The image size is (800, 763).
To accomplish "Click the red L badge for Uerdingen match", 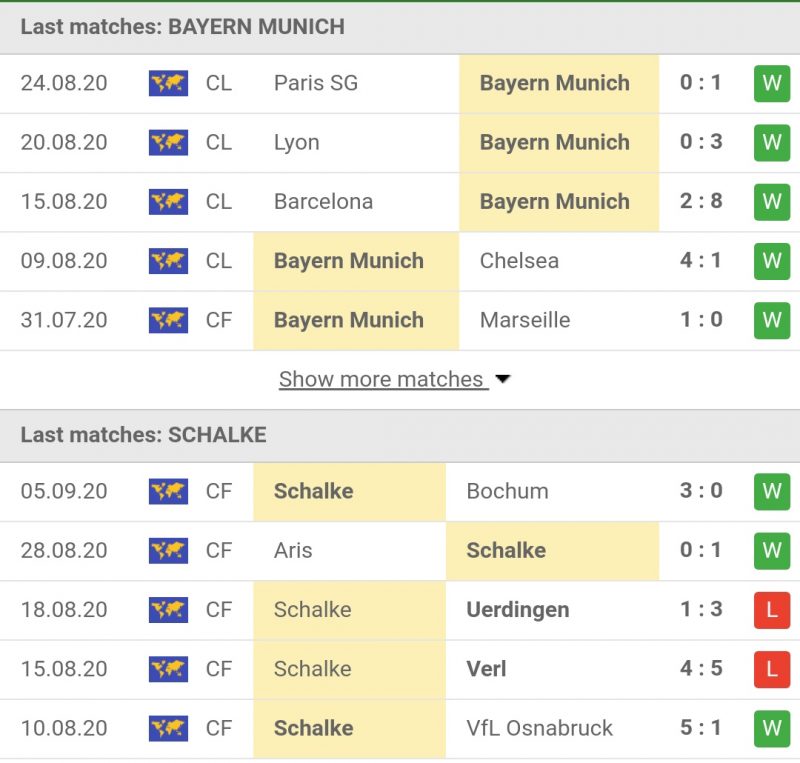I will pos(771,609).
